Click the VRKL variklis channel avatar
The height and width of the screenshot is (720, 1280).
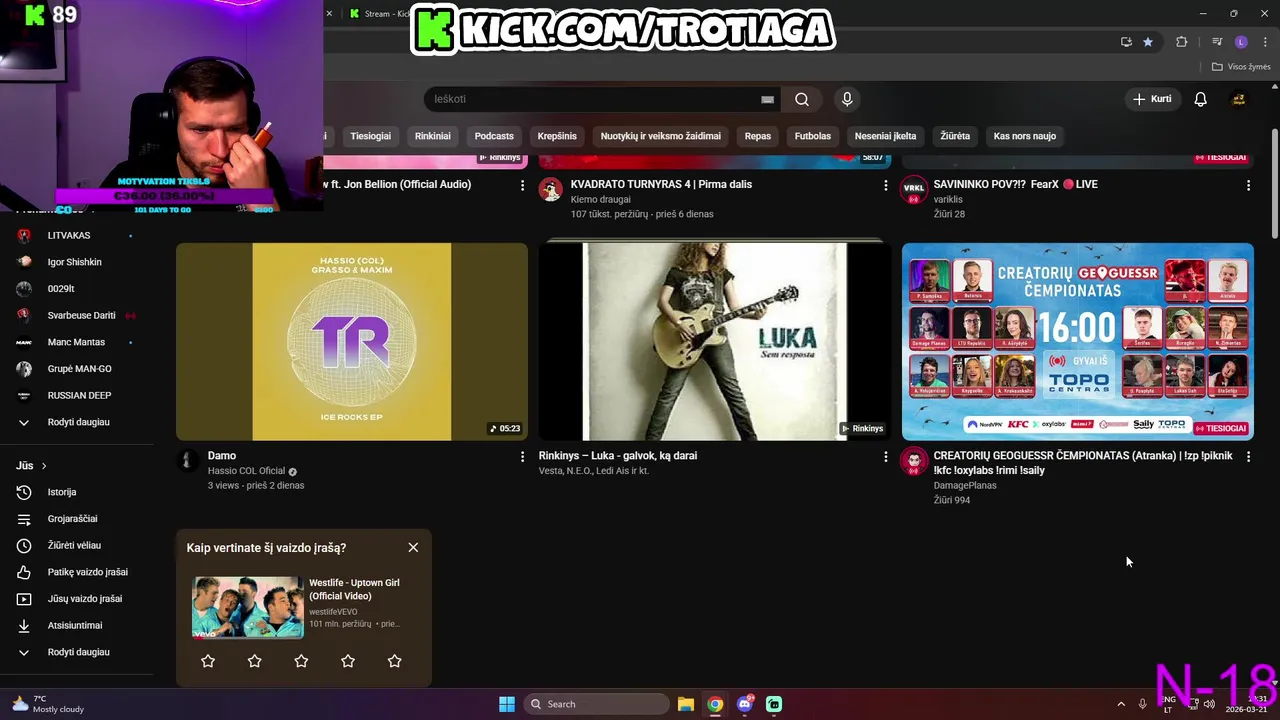coord(914,189)
